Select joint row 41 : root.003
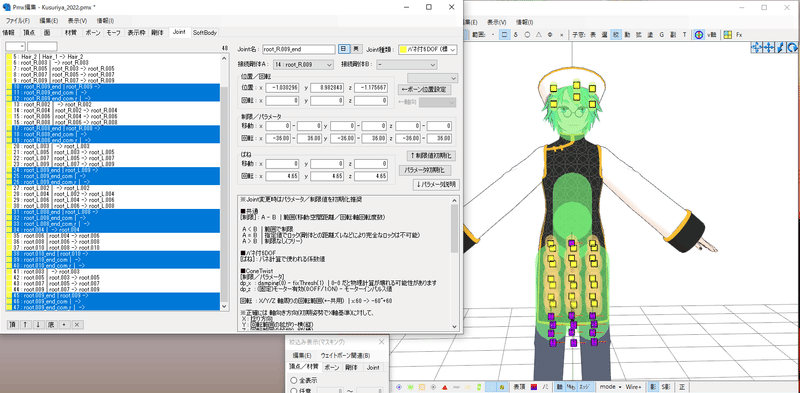The width and height of the screenshot is (800, 393). (113, 272)
